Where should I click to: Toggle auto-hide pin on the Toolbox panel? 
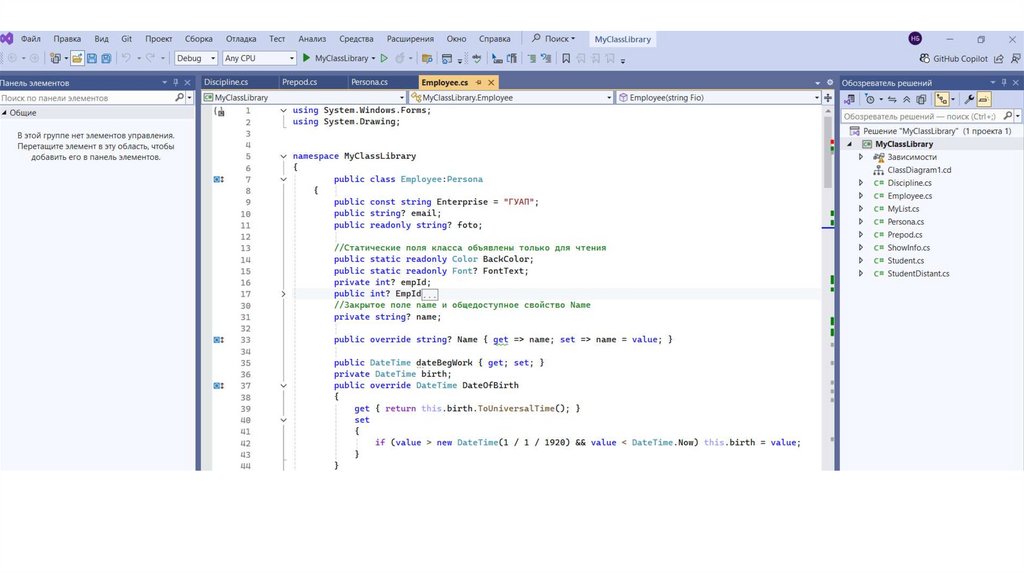pyautogui.click(x=176, y=82)
